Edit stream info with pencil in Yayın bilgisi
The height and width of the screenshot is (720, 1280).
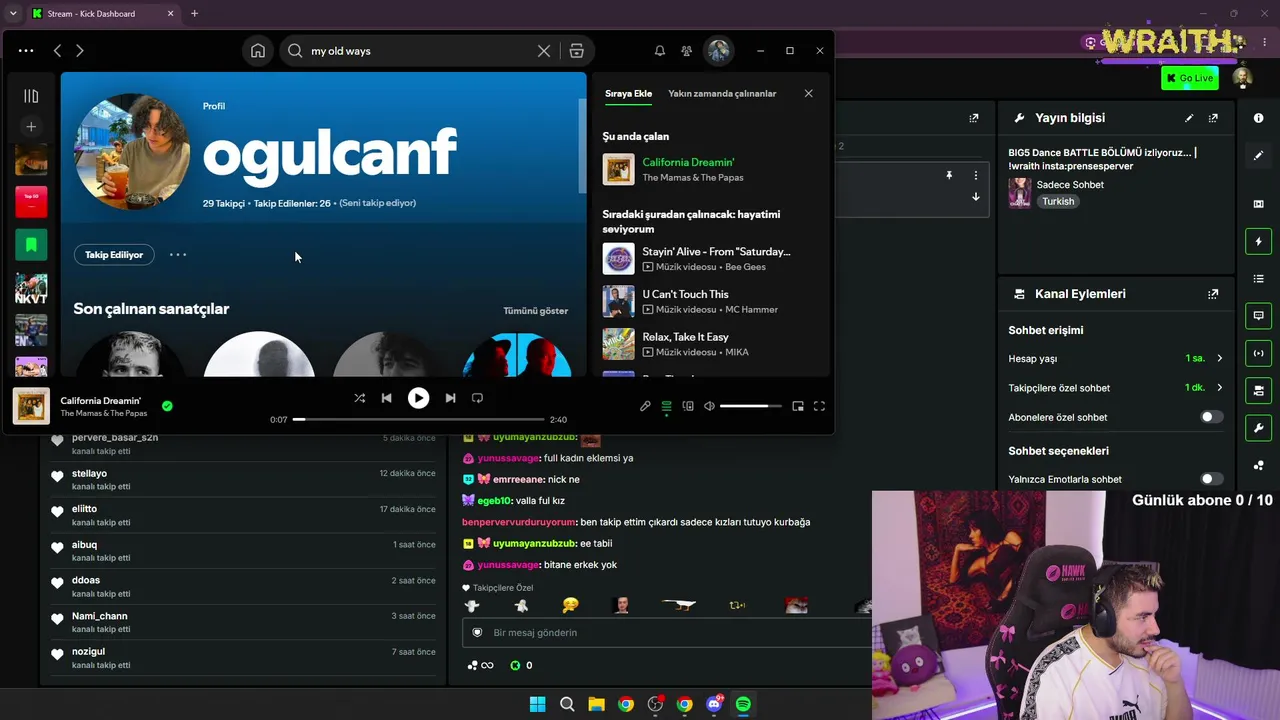(1189, 118)
